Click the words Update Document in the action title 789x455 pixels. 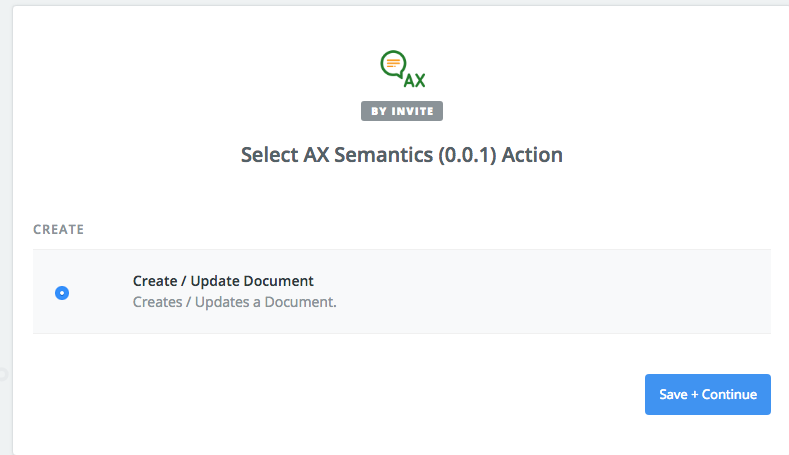[252, 281]
